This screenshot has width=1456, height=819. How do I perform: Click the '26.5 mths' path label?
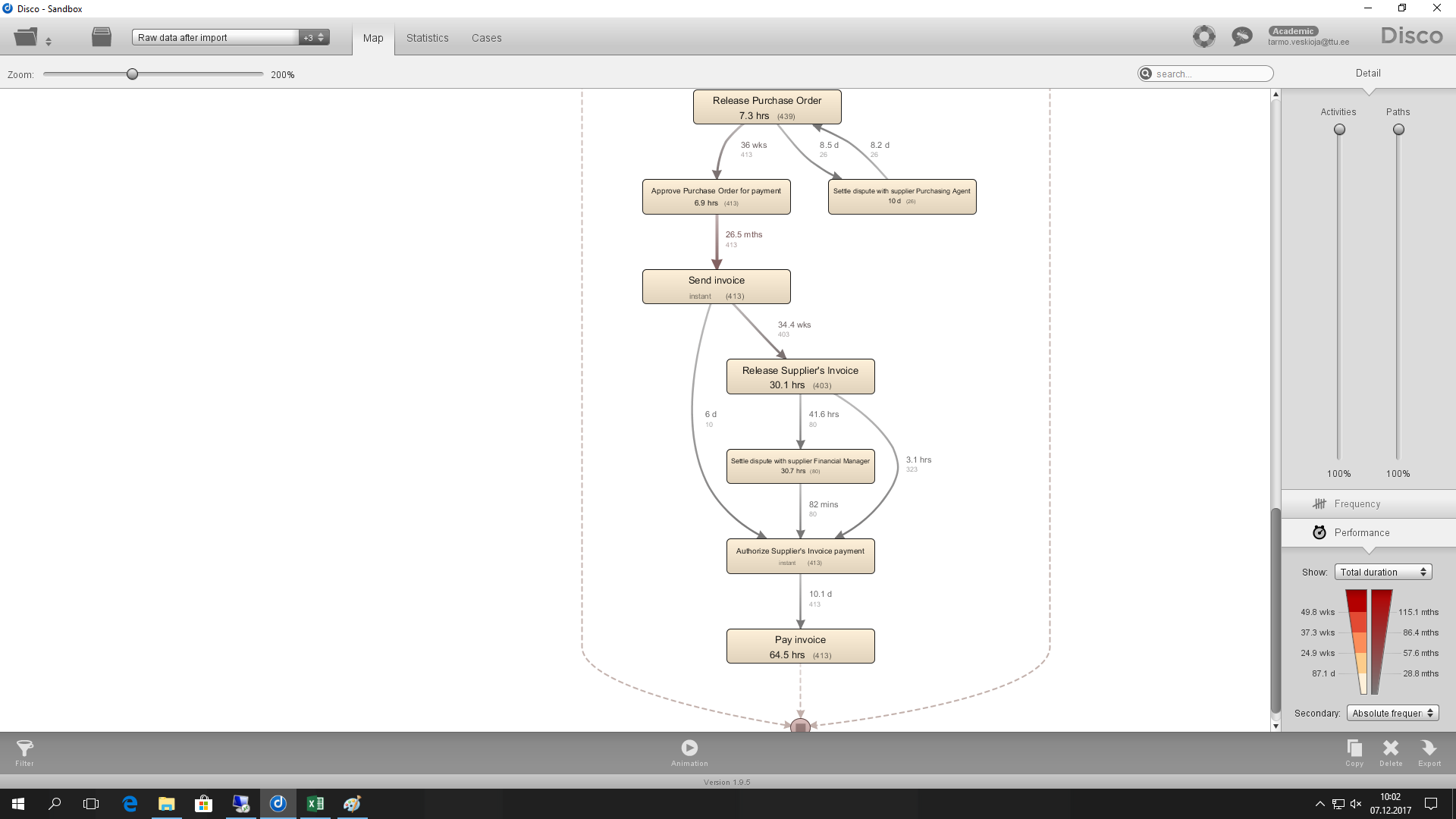coord(744,235)
